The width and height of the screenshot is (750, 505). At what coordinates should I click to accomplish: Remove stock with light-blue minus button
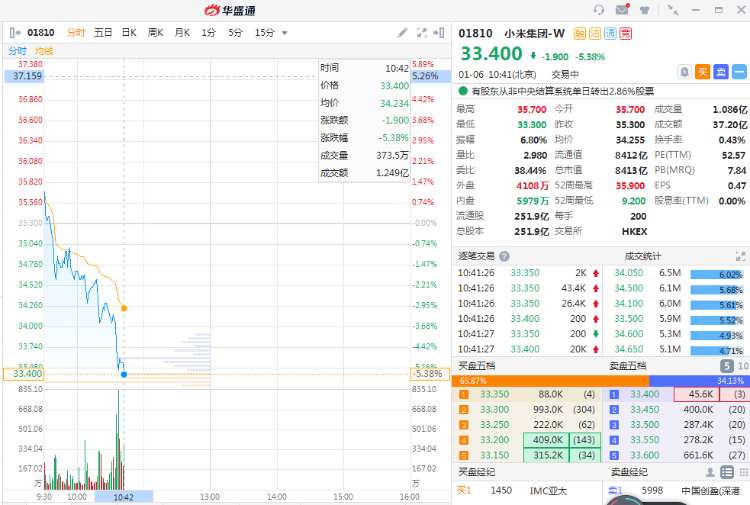coord(739,72)
